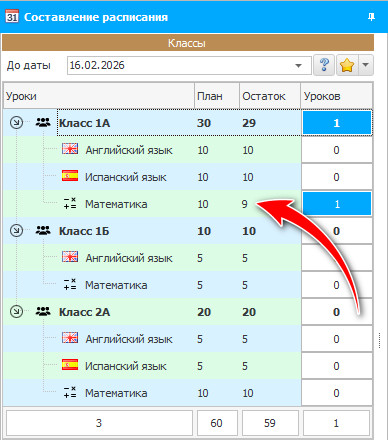Click group people icon for Класс 2А

(x=43, y=311)
